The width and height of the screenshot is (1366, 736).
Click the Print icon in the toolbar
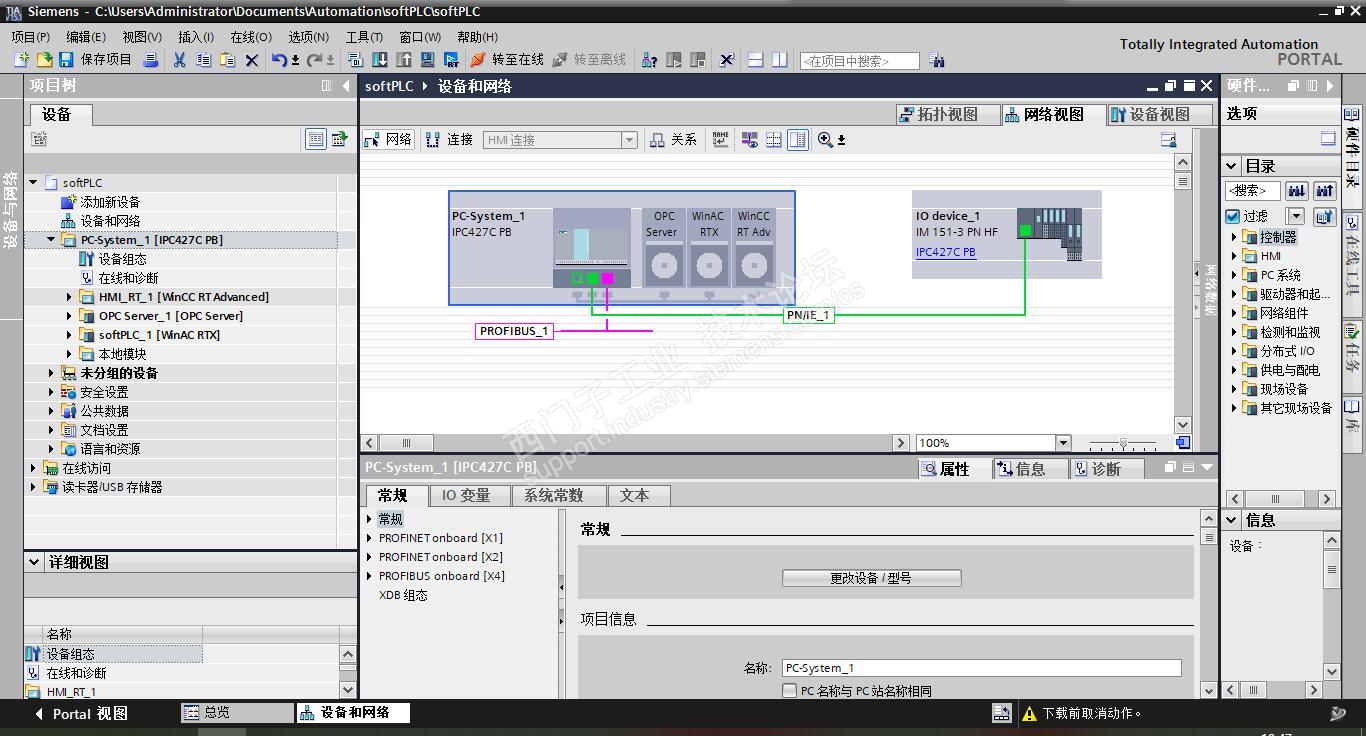click(x=151, y=60)
